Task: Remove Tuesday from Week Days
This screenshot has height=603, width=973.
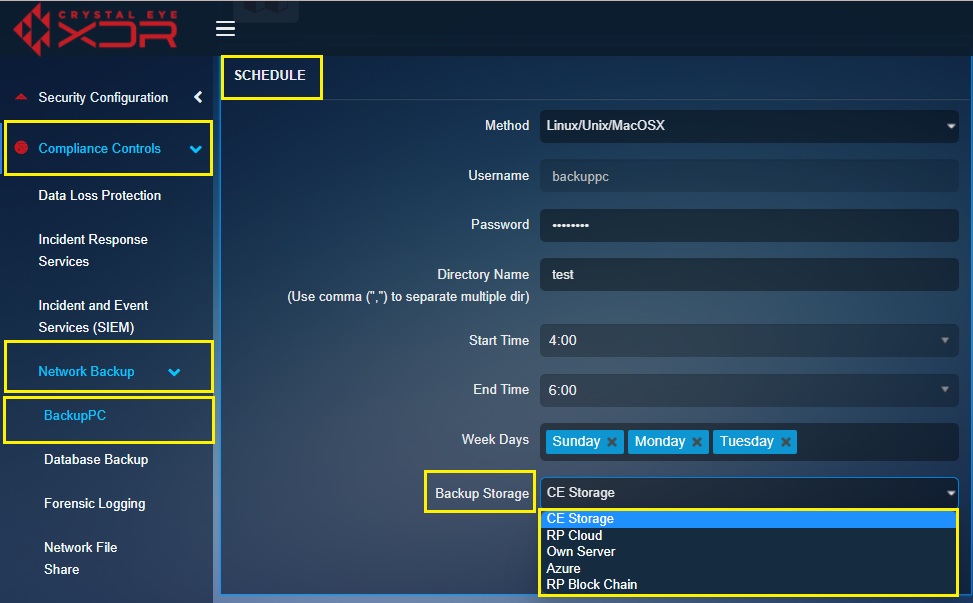Action: click(786, 442)
